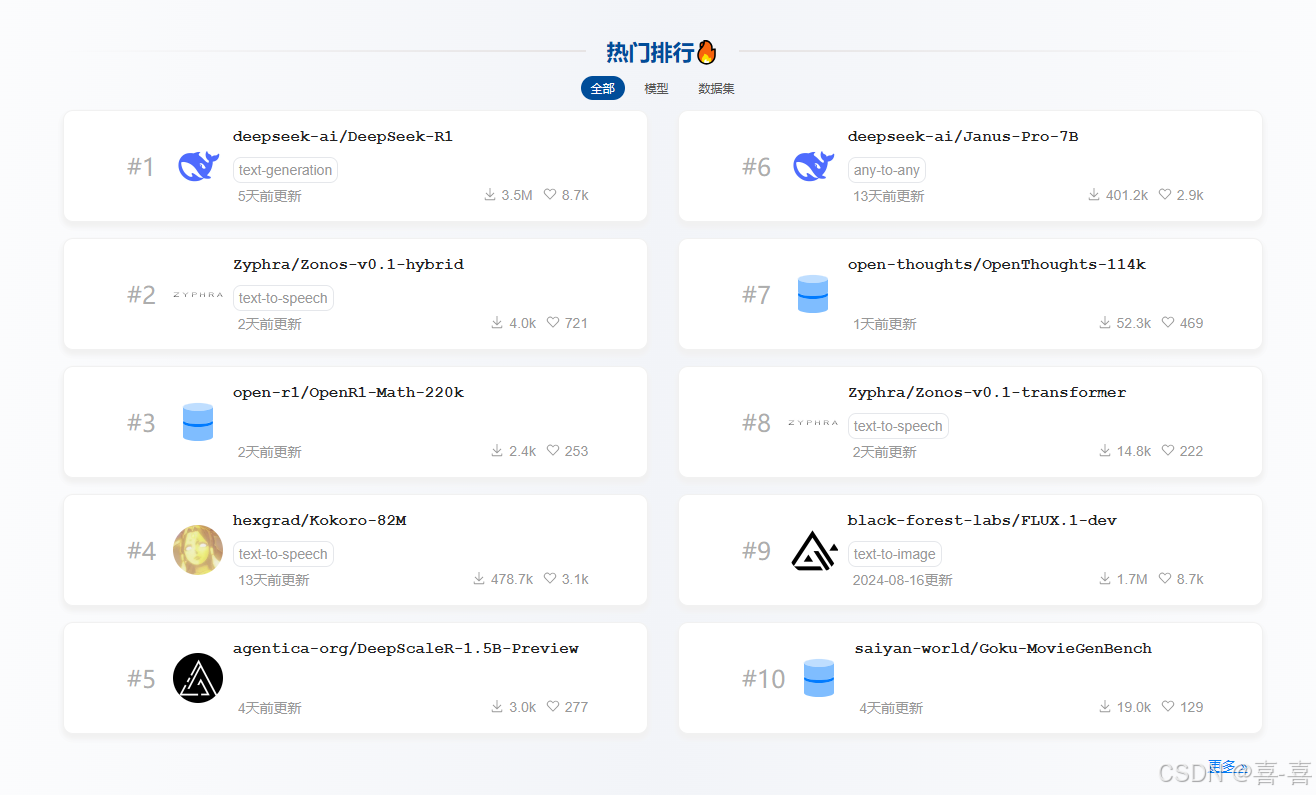Click download icon on Kokoro-82M card
The height and width of the screenshot is (795, 1316).
[479, 579]
